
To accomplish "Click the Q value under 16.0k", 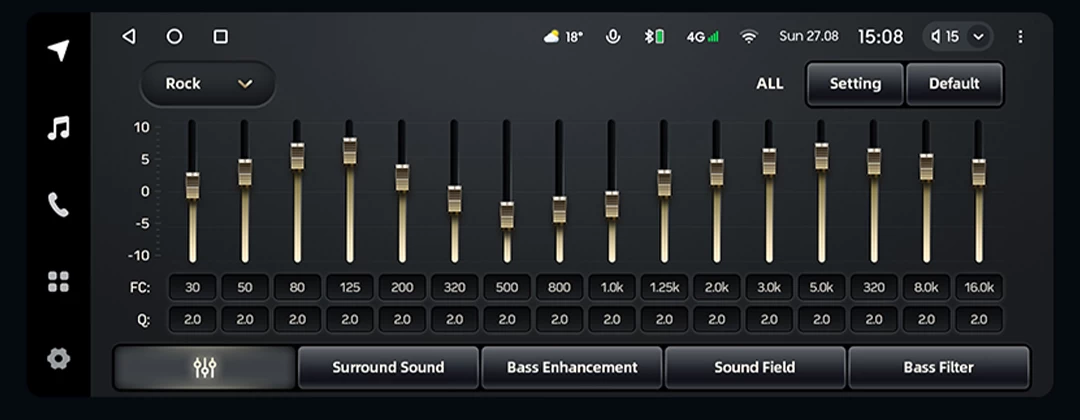I will pyautogui.click(x=978, y=320).
